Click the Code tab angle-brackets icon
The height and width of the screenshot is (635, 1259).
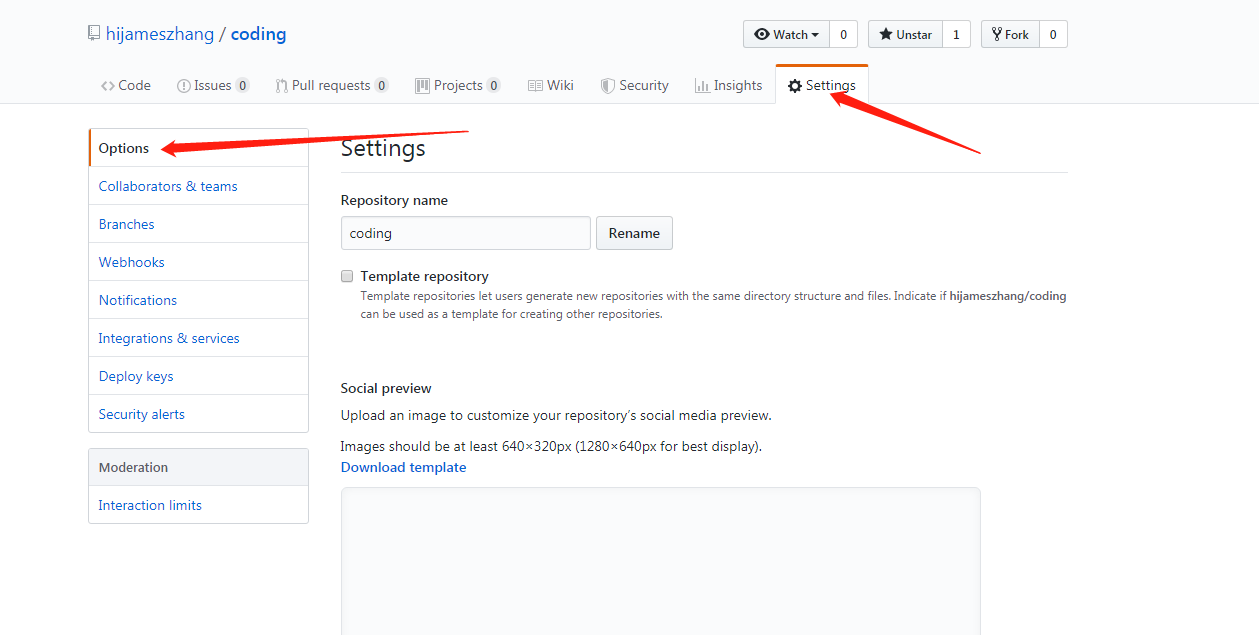pos(107,86)
